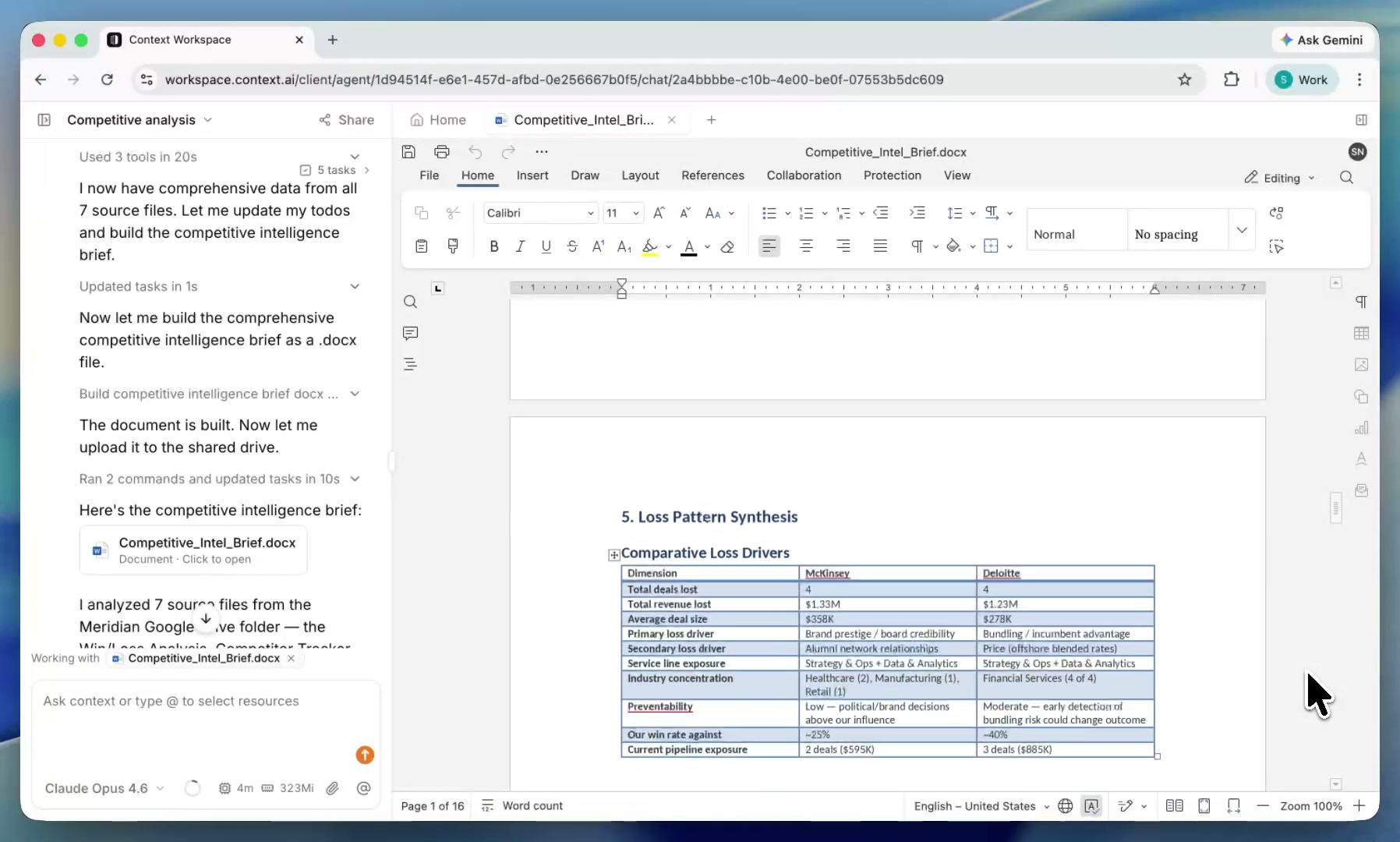Image resolution: width=1400 pixels, height=842 pixels.
Task: Paste from clipboard using the paste icon
Action: coord(422,246)
